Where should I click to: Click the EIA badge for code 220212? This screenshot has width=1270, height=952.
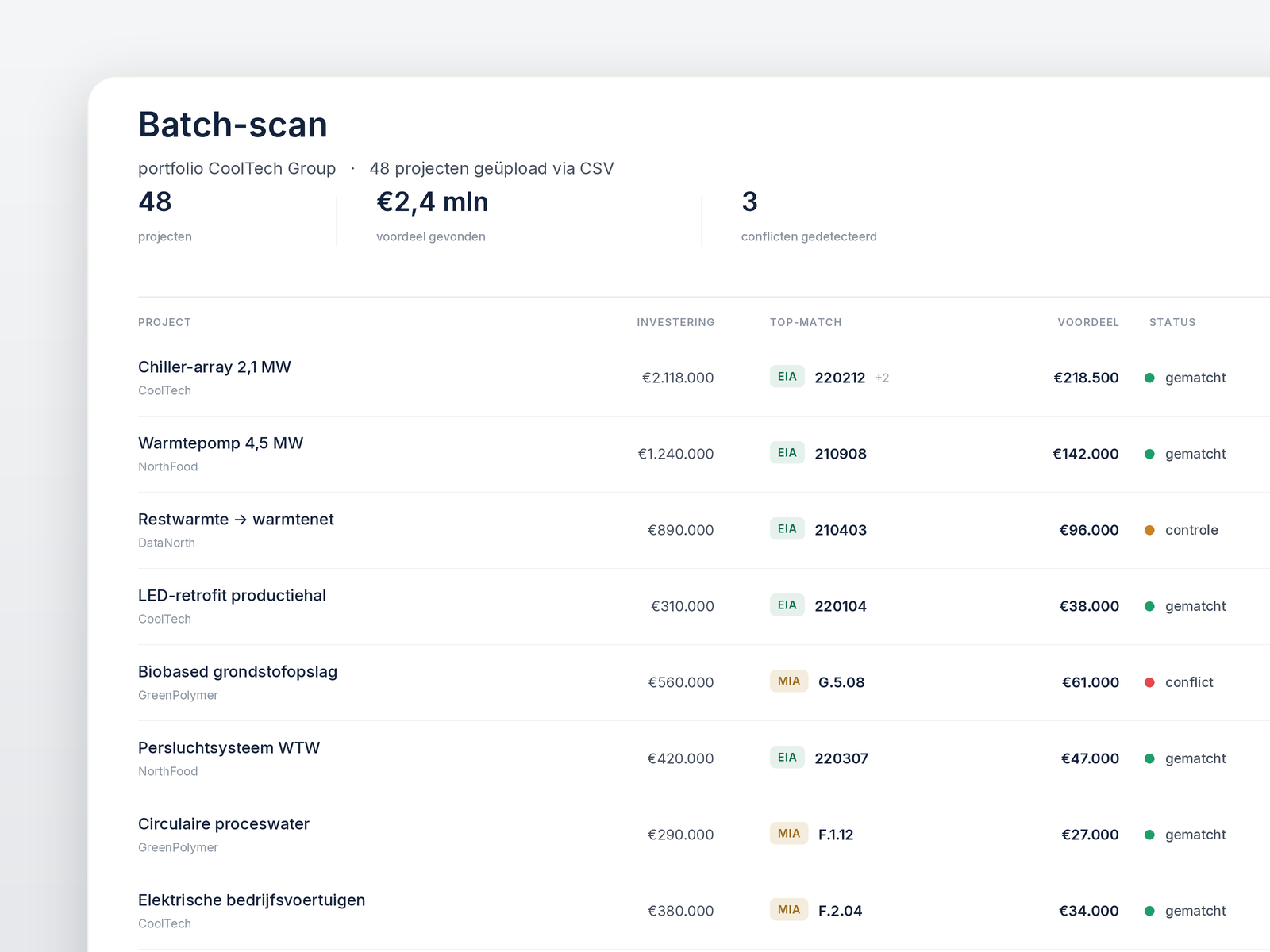tap(787, 377)
